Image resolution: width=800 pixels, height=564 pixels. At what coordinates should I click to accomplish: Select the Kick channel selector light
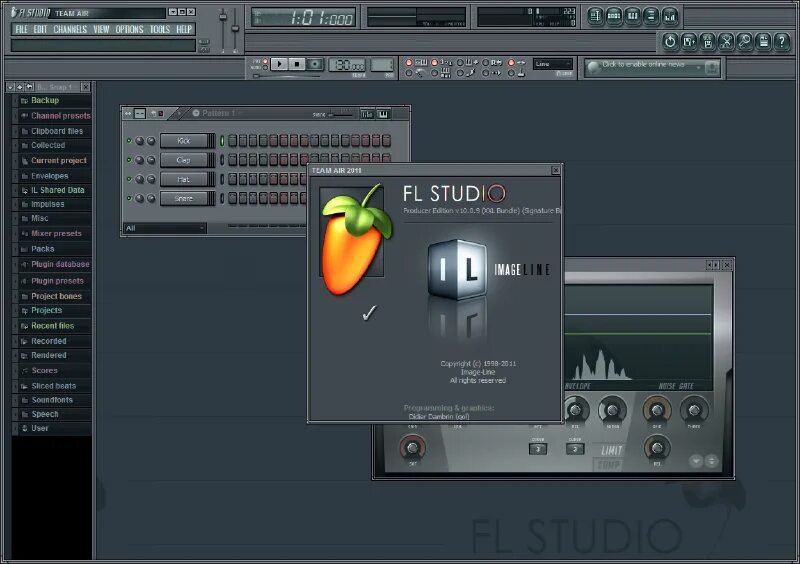pyautogui.click(x=222, y=141)
